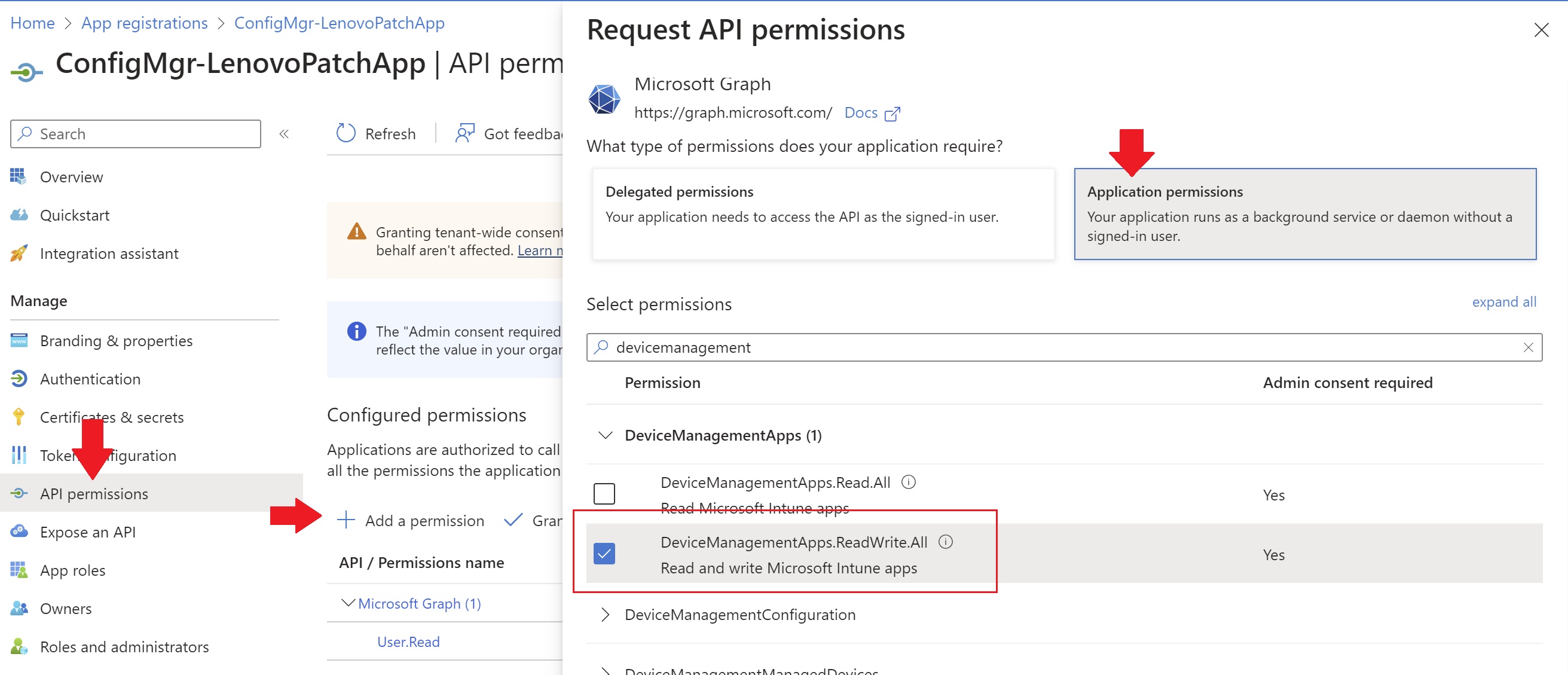Screen dimensions: 1568x675
Task: Open the Docs link for Microsoft Graph
Action: coord(861,113)
